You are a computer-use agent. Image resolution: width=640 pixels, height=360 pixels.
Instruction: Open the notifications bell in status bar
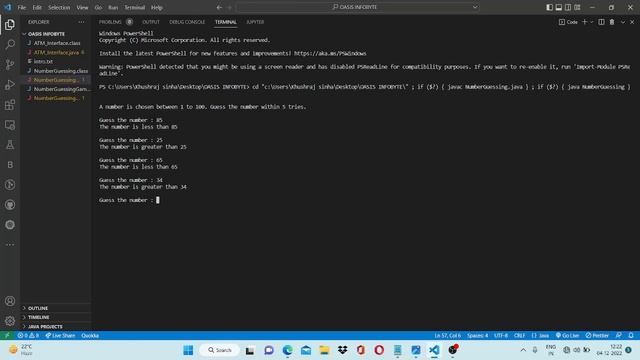[x=631, y=336]
